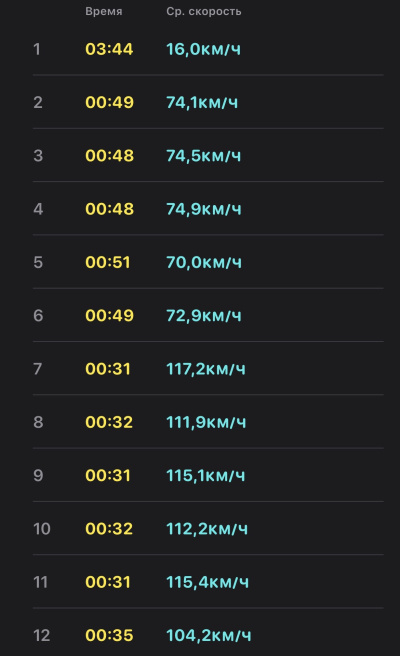The width and height of the screenshot is (400, 656).
Task: Select lap 1 row with time 03:44
Action: pos(208,49)
